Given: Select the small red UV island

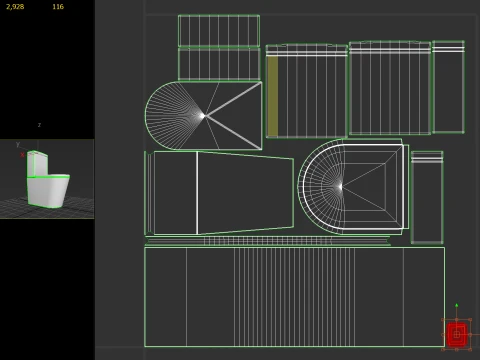Looking at the screenshot, I should (457, 334).
